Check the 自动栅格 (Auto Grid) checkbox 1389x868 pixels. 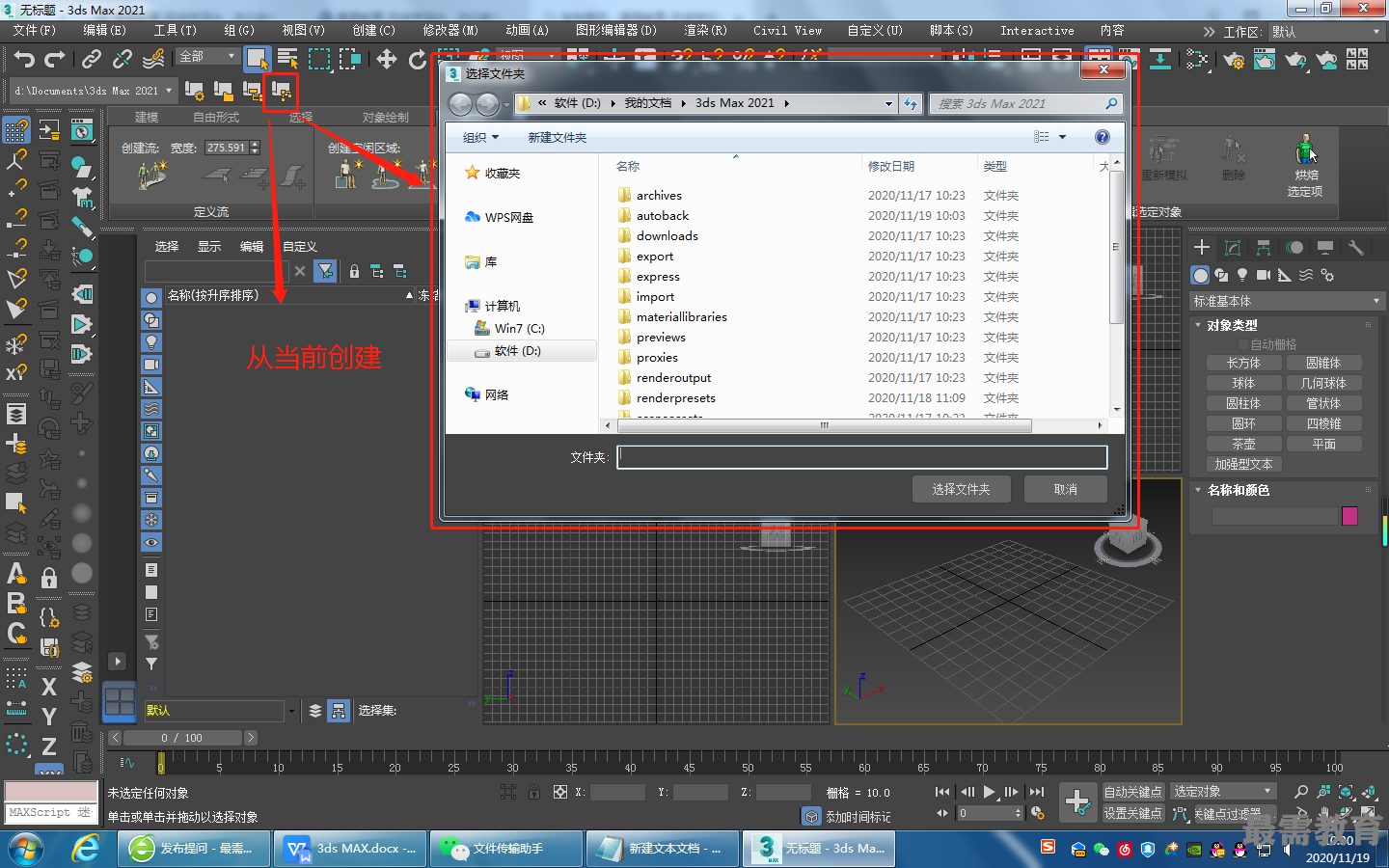[1243, 344]
